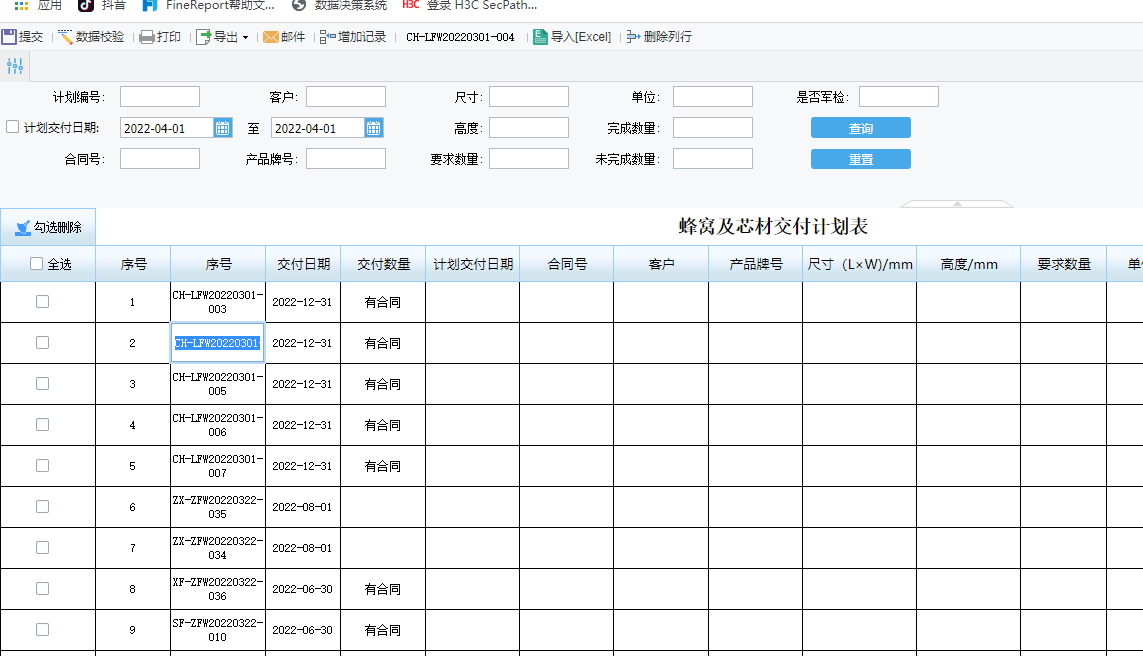Click the 产品牌号 column header
Viewport: 1143px width, 656px height.
pyautogui.click(x=756, y=264)
